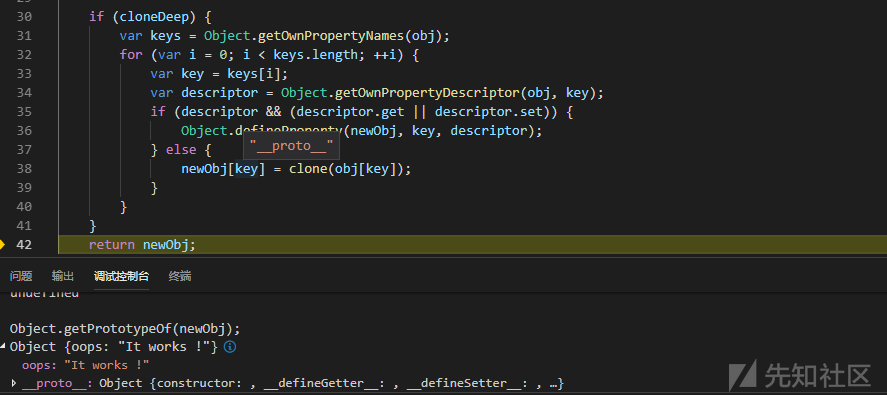Viewport: 887px width, 395px height.
Task: Click the "__proto__" hover tooltip
Action: coord(291,146)
